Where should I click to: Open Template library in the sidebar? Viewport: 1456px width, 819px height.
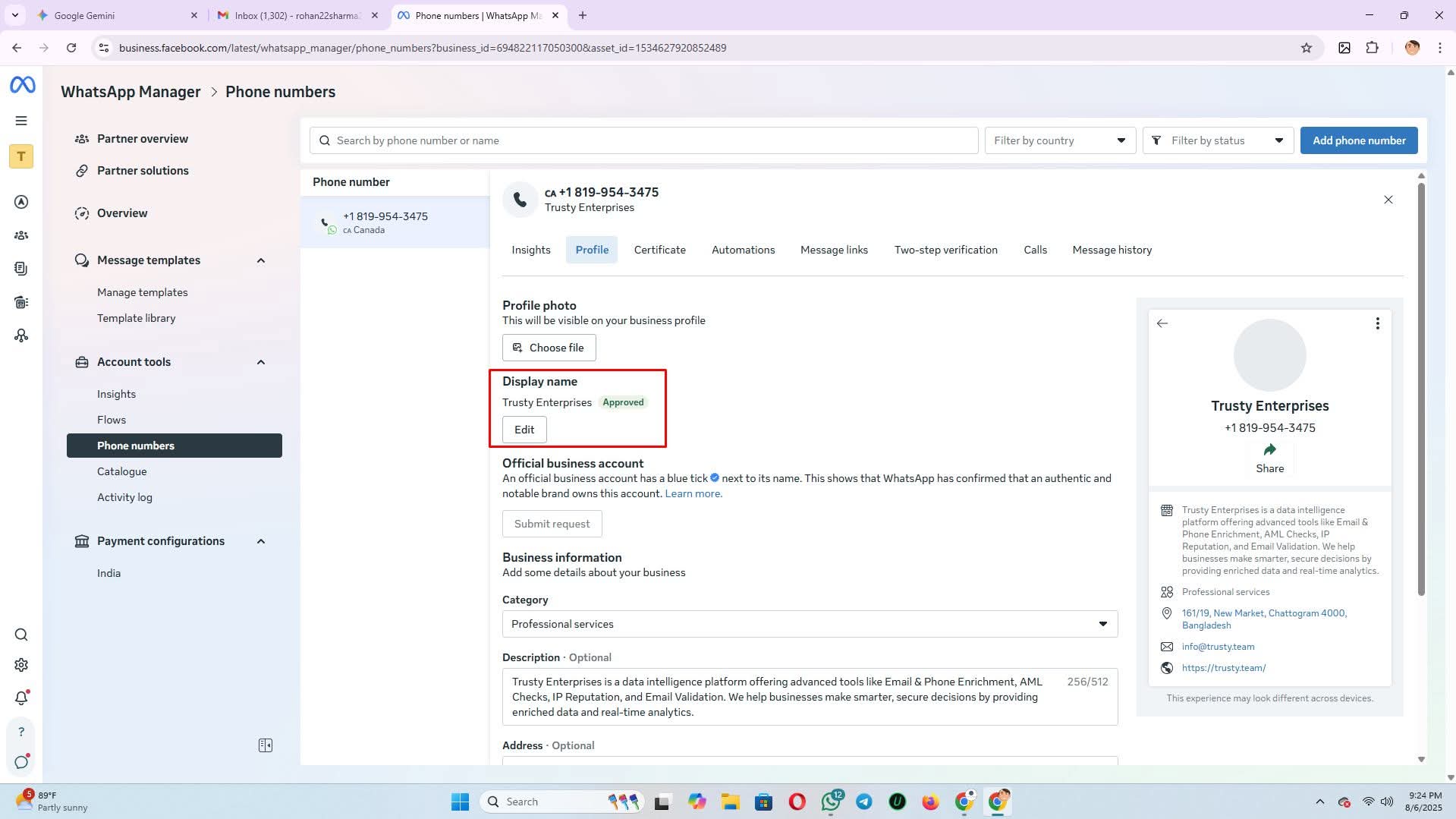coord(136,318)
